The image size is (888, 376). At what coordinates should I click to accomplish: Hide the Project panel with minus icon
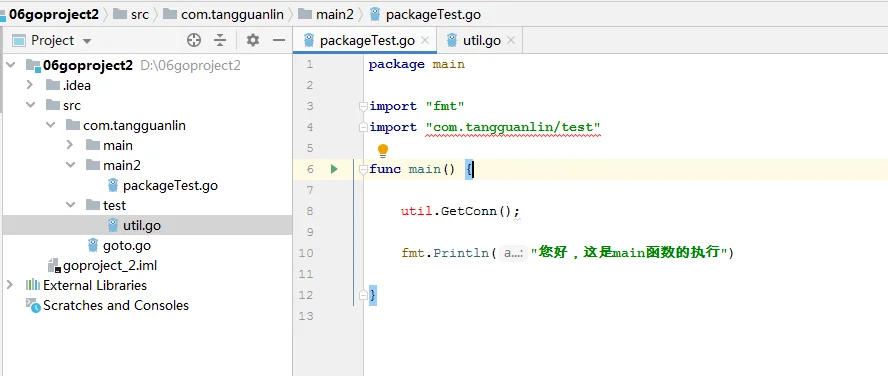coord(278,40)
